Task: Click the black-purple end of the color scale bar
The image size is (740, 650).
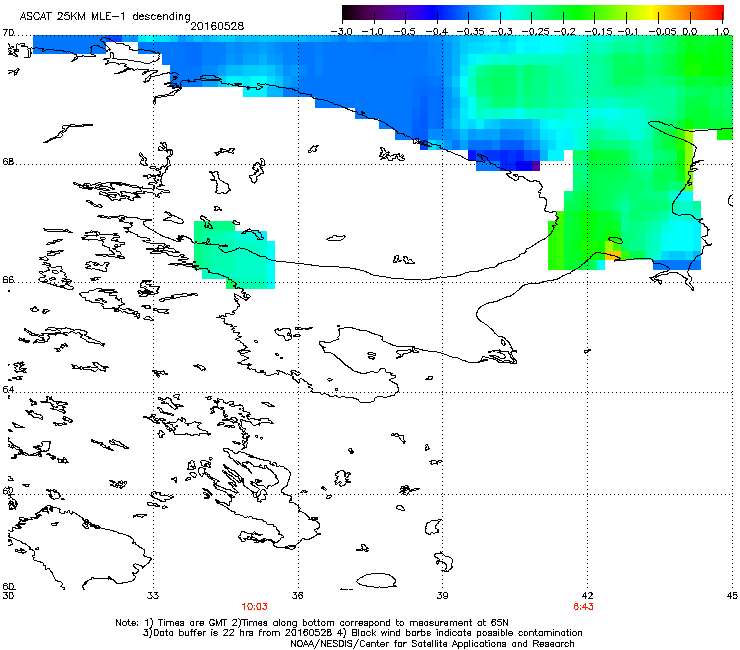Action: tap(349, 12)
